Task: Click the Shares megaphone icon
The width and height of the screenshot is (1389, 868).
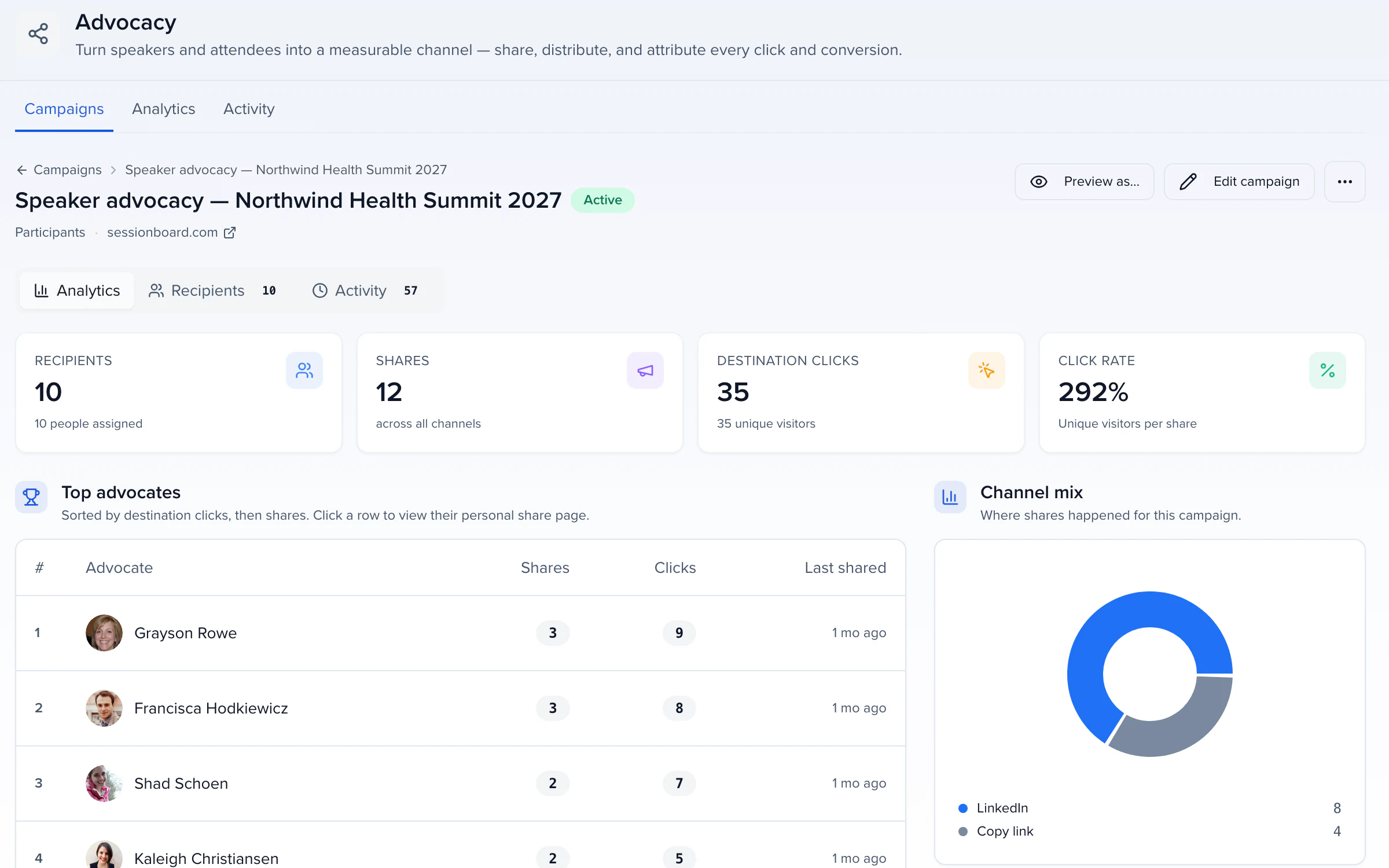Action: (645, 370)
